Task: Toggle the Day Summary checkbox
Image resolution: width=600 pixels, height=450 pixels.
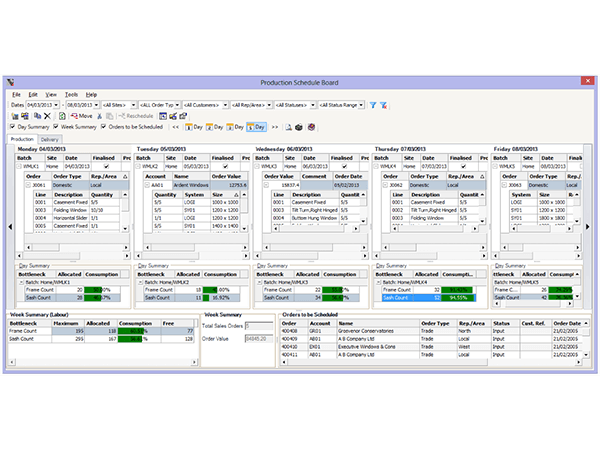Action: 13,128
